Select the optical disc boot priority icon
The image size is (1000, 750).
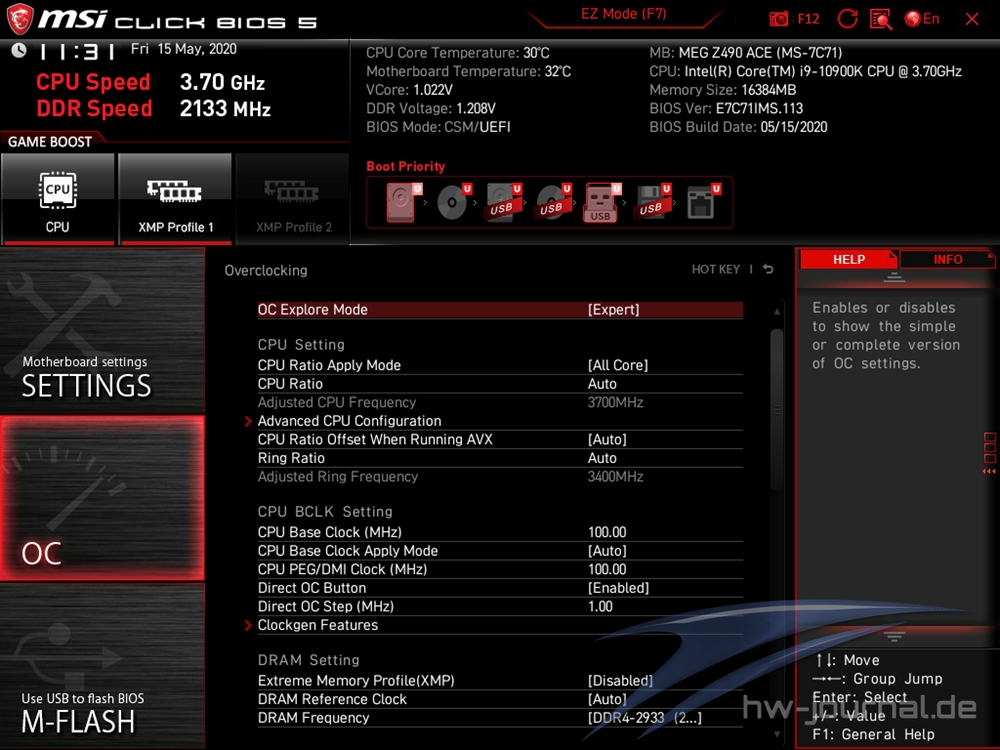pos(453,202)
